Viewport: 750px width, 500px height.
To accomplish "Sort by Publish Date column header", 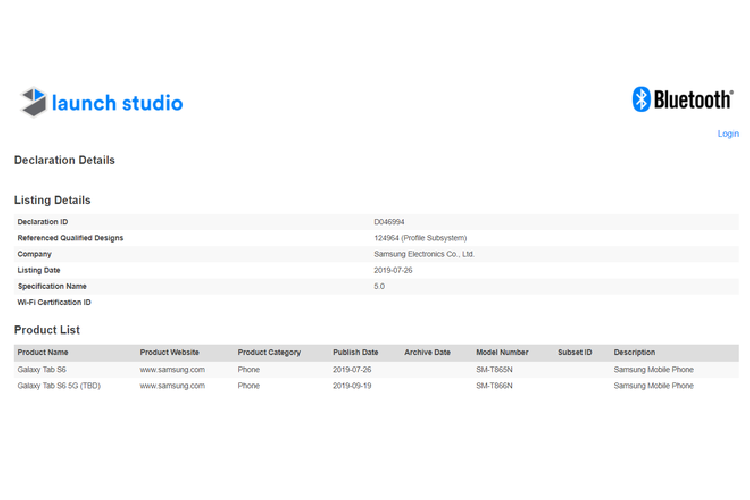I will coord(356,353).
